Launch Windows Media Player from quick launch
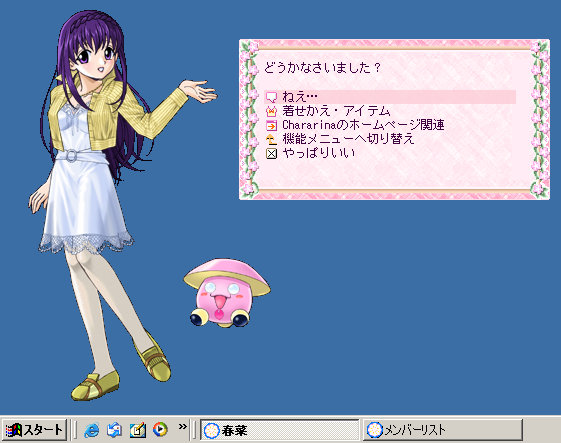Viewport: 561px width, 443px height. [160, 429]
